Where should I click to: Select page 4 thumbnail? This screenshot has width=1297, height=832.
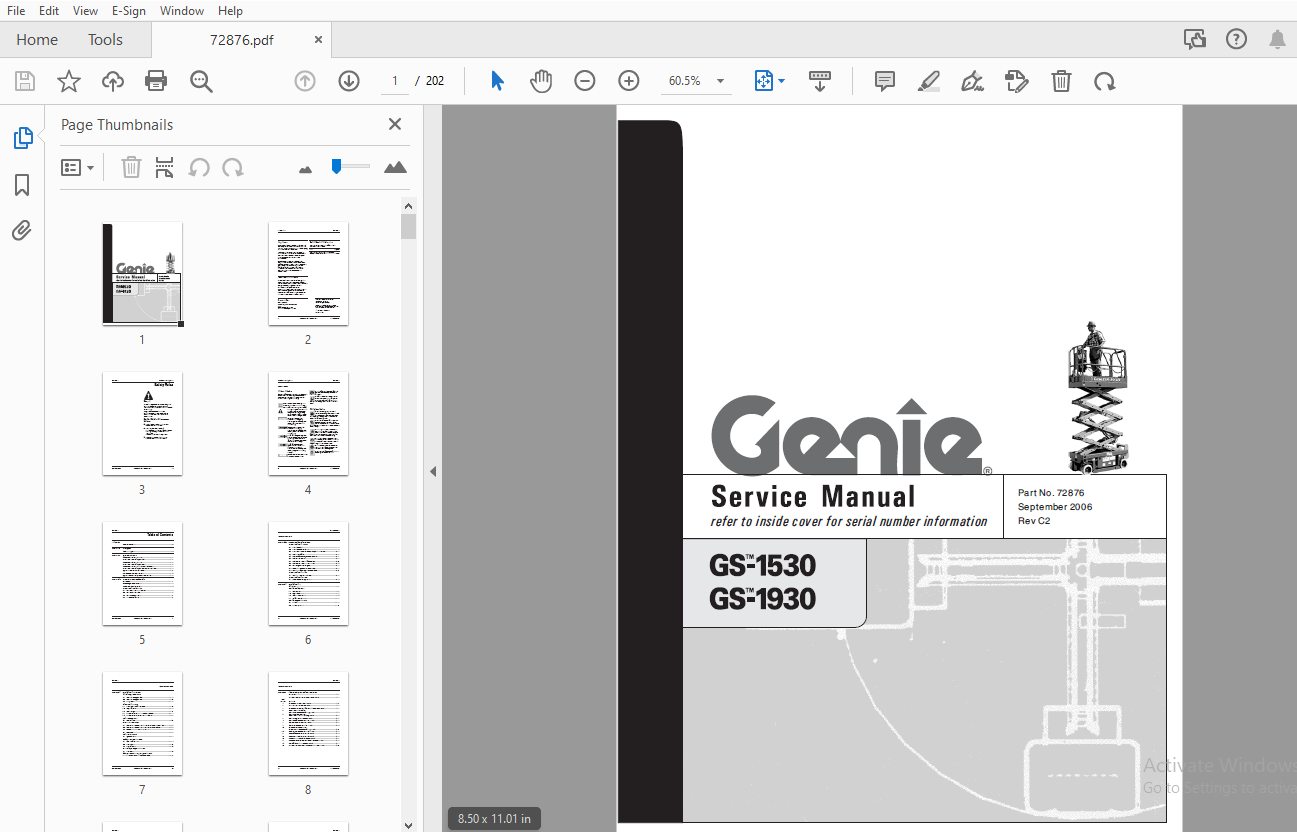[308, 423]
